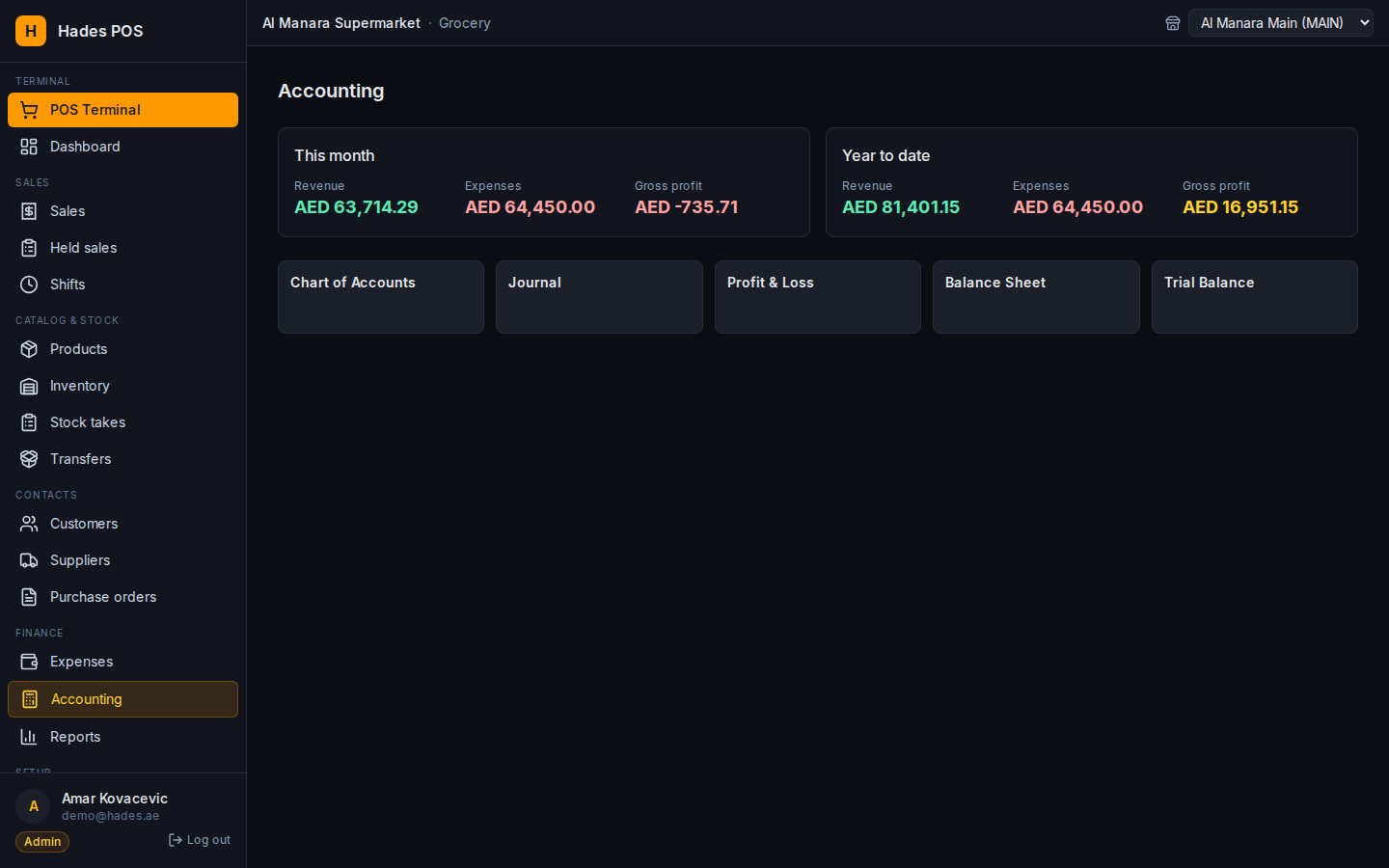Click the Log out link
This screenshot has height=868, width=1389.
[x=200, y=840]
